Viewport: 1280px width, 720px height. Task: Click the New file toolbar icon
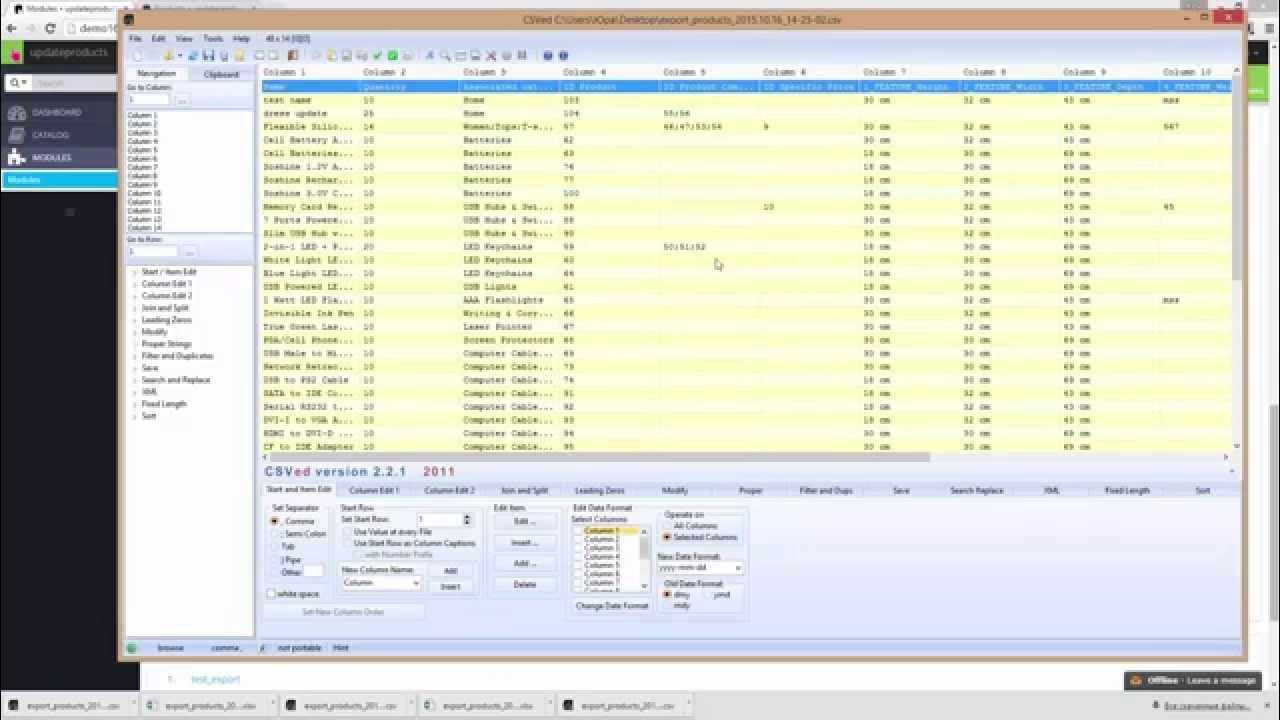(137, 55)
